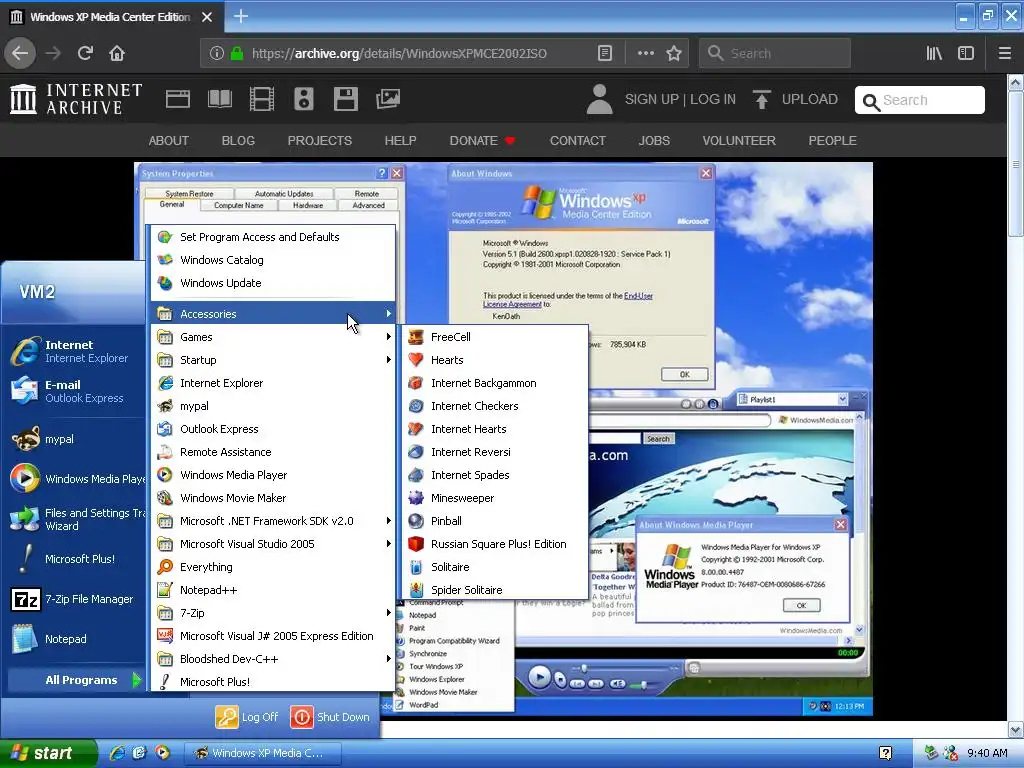Image resolution: width=1024 pixels, height=768 pixels.
Task: Open page actions ellipsis menu
Action: (x=646, y=54)
